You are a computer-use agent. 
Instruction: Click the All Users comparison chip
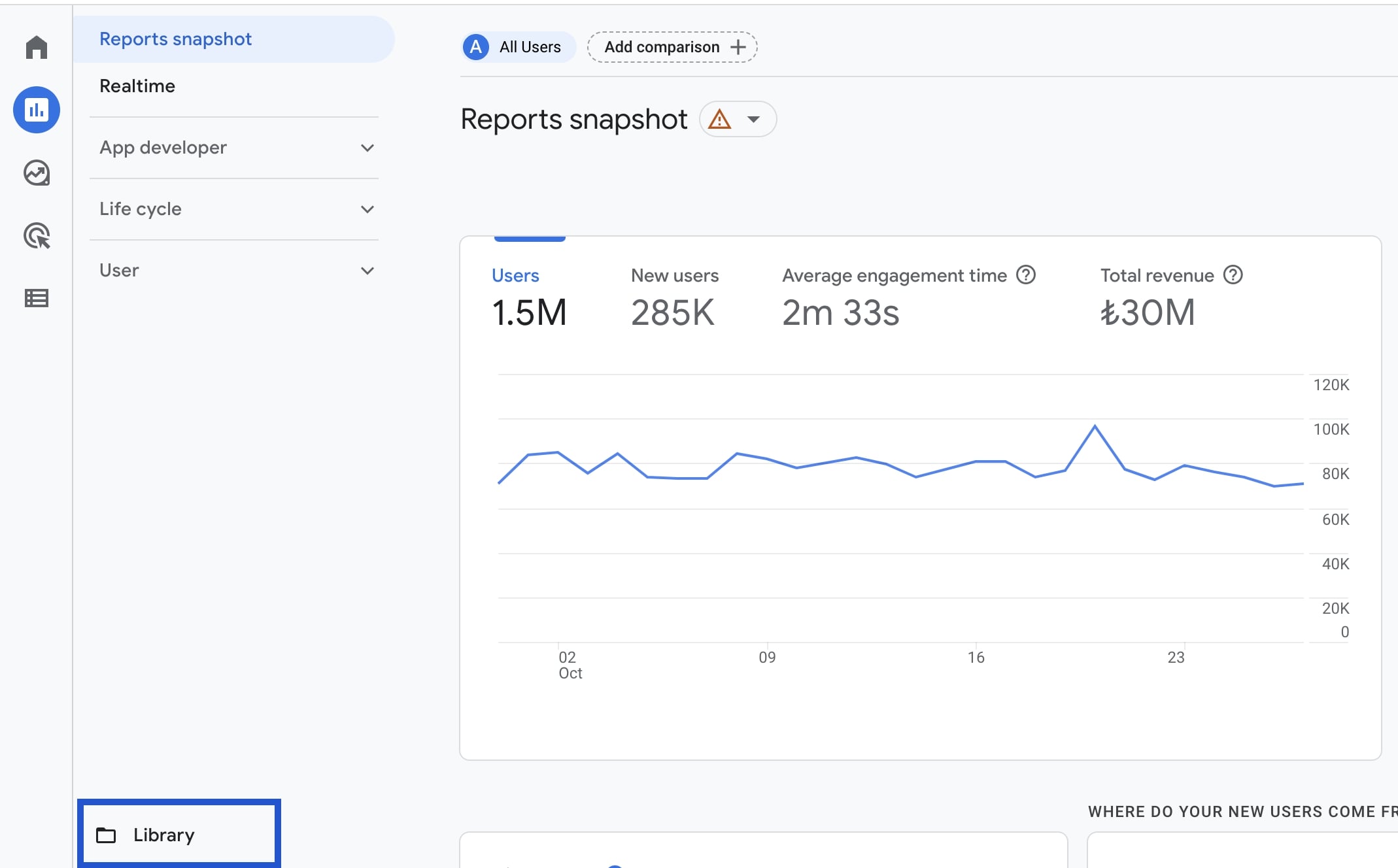tap(519, 47)
